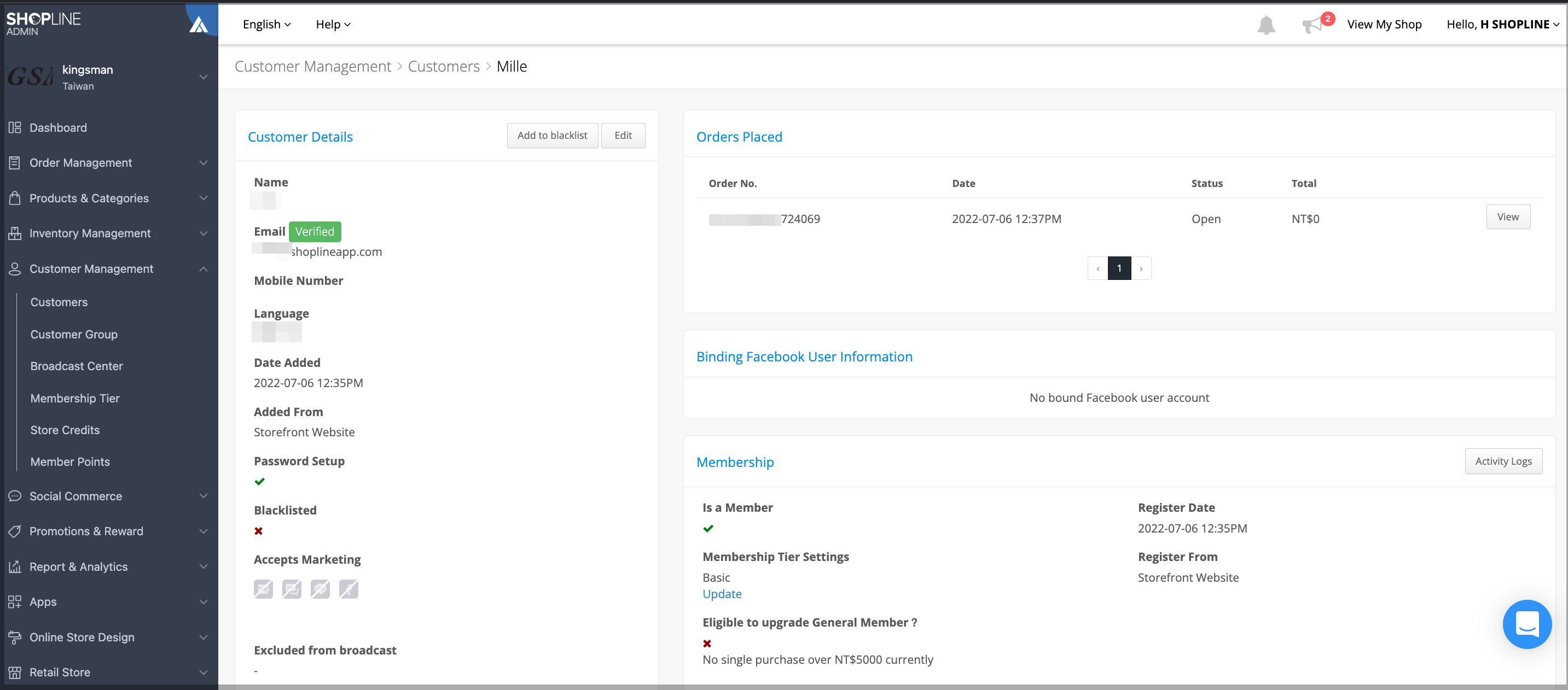This screenshot has height=690, width=1568.
Task: Click the Basic membership tier text
Action: tap(716, 577)
